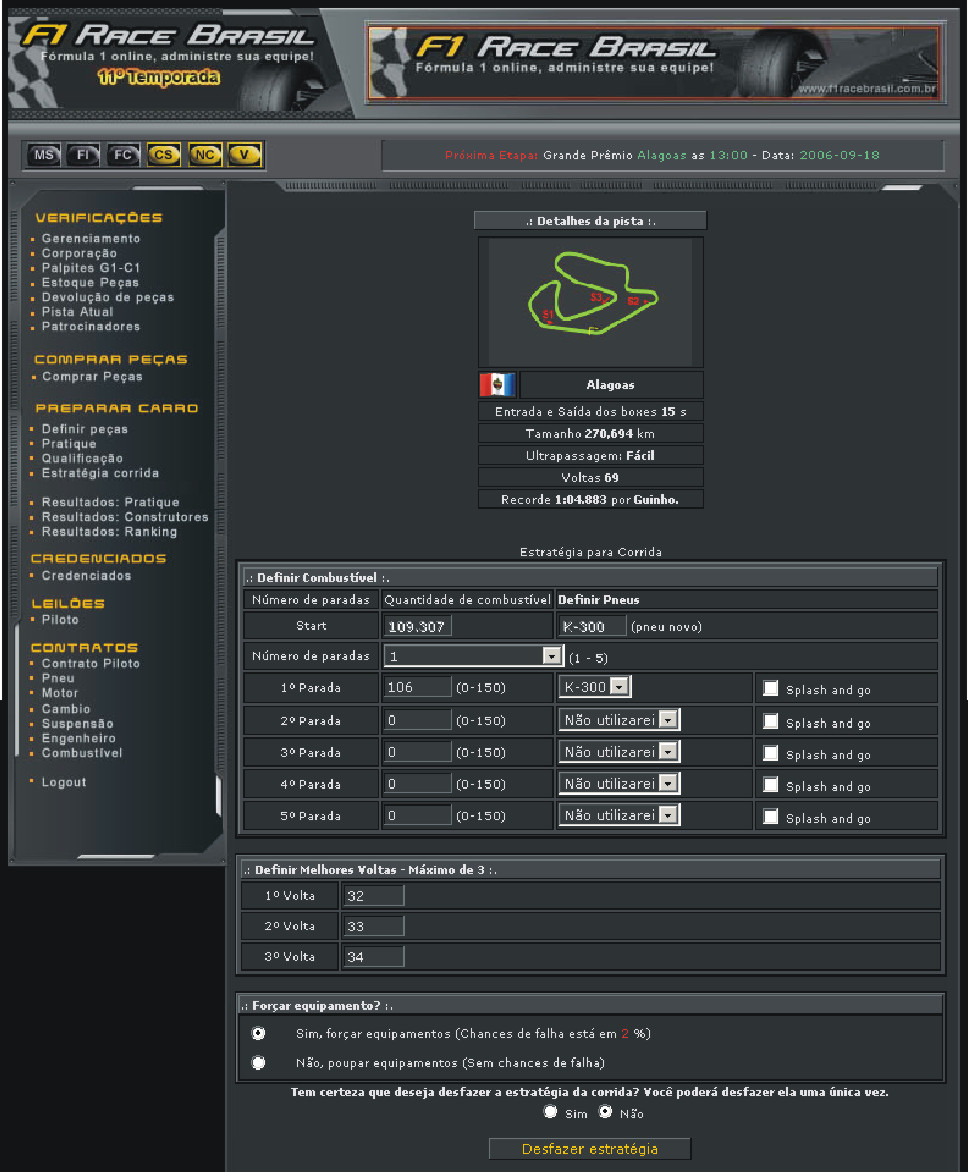Click the 1º Volta input field
This screenshot has height=1172, width=968.
[373, 896]
